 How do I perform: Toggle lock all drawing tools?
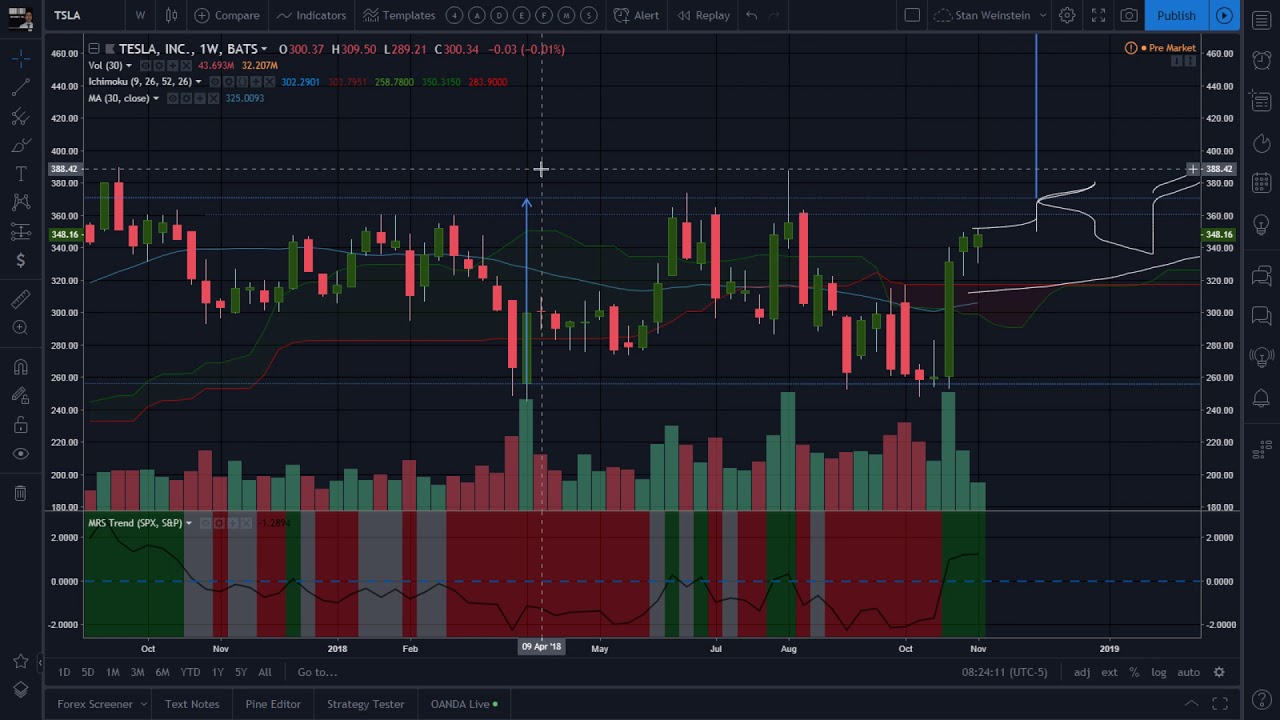tap(20, 425)
